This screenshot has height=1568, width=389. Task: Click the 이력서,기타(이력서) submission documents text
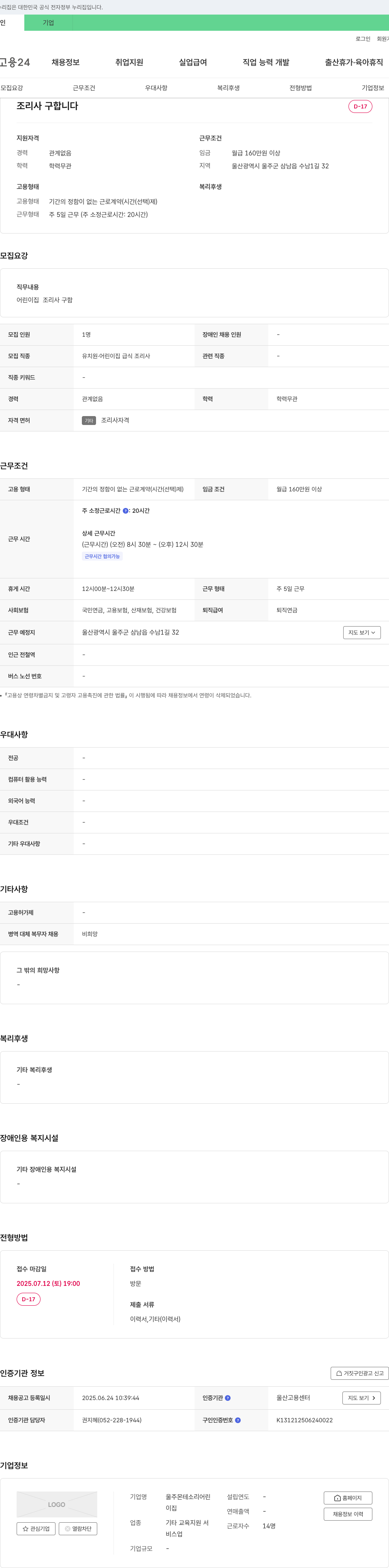point(155,1319)
